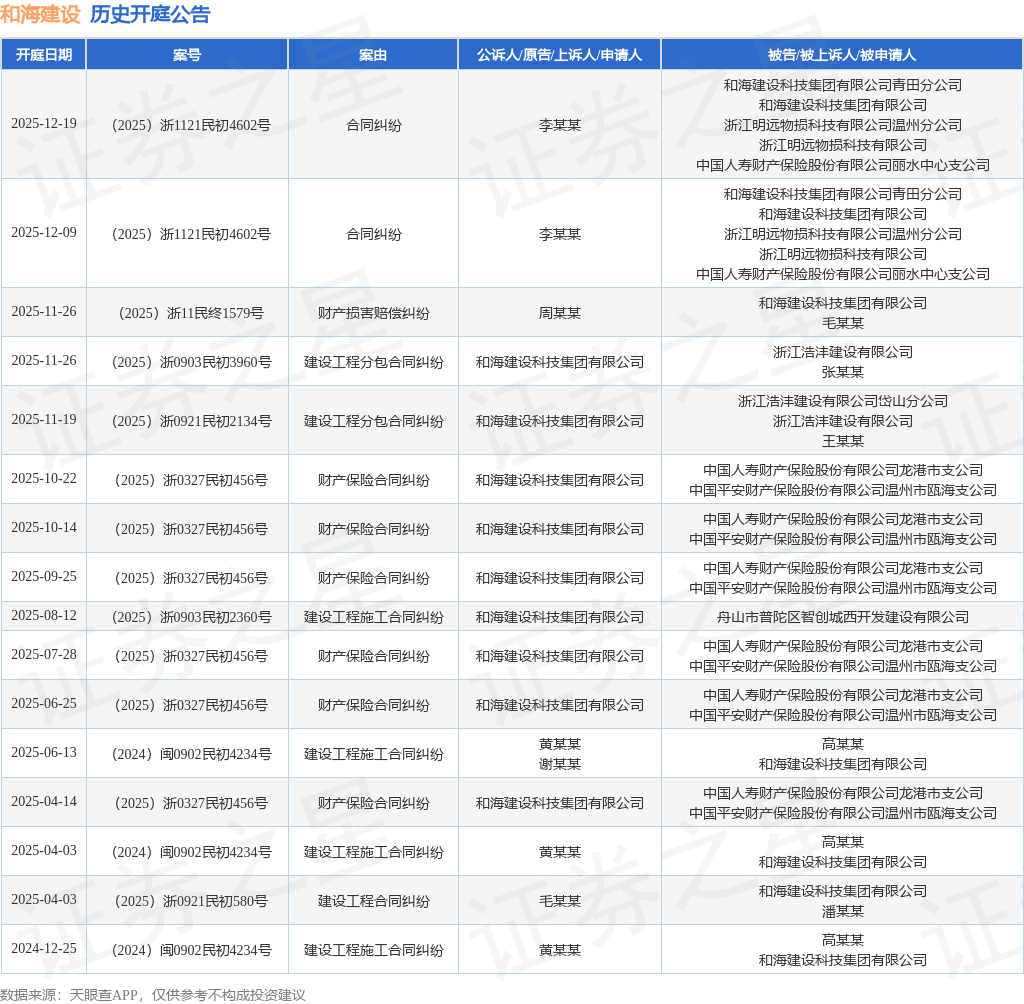Screen dimensions: 1024x1004
Task: Click the 历史开庭公告 heading
Action: click(x=150, y=14)
